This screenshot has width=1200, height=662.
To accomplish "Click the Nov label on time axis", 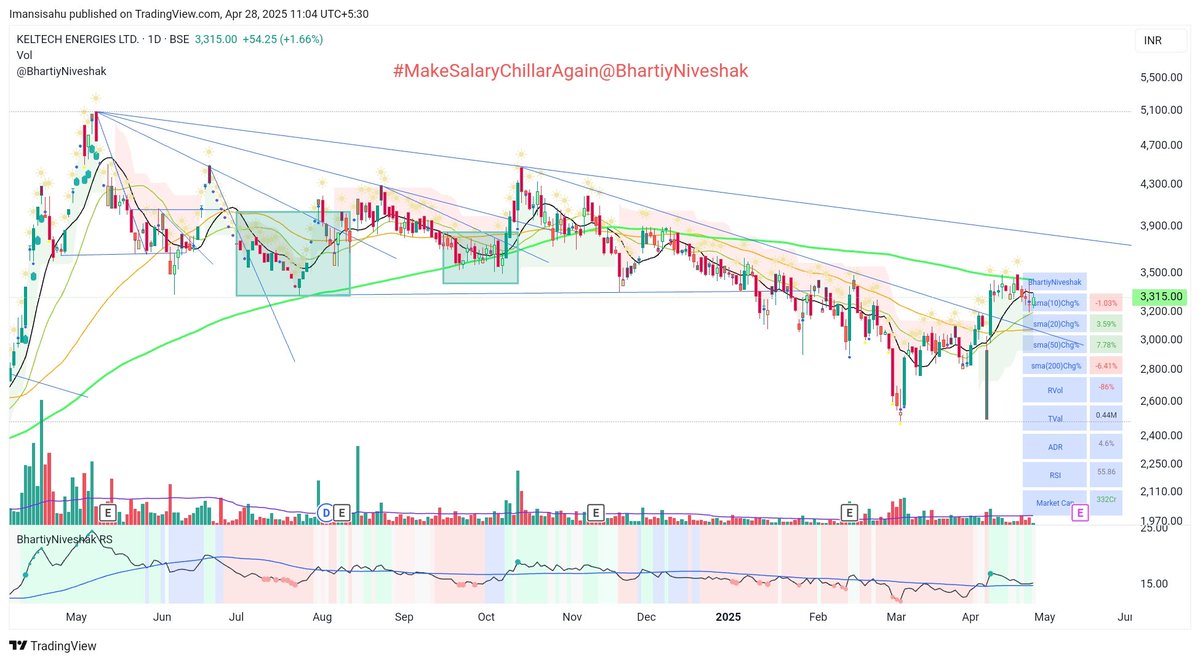I will tap(571, 617).
